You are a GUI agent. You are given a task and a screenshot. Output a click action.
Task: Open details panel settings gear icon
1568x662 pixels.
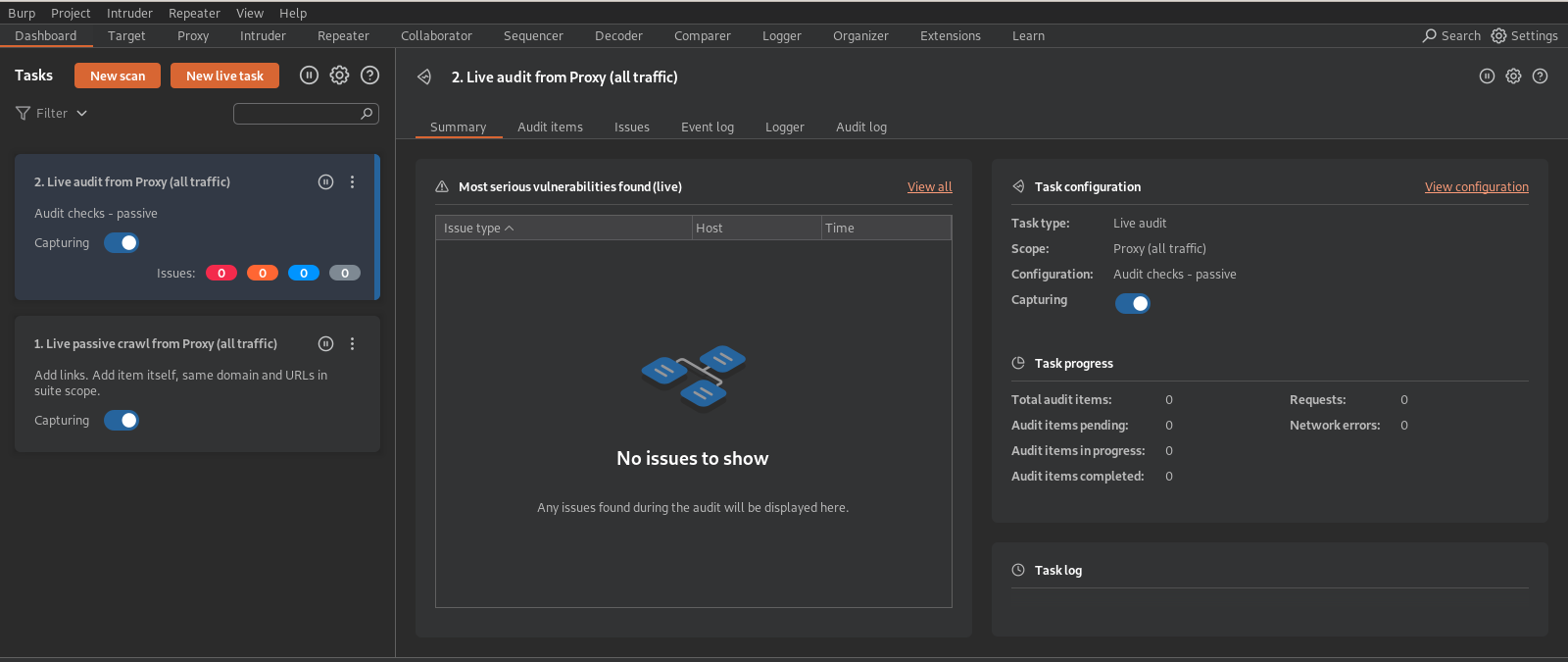pyautogui.click(x=1513, y=76)
